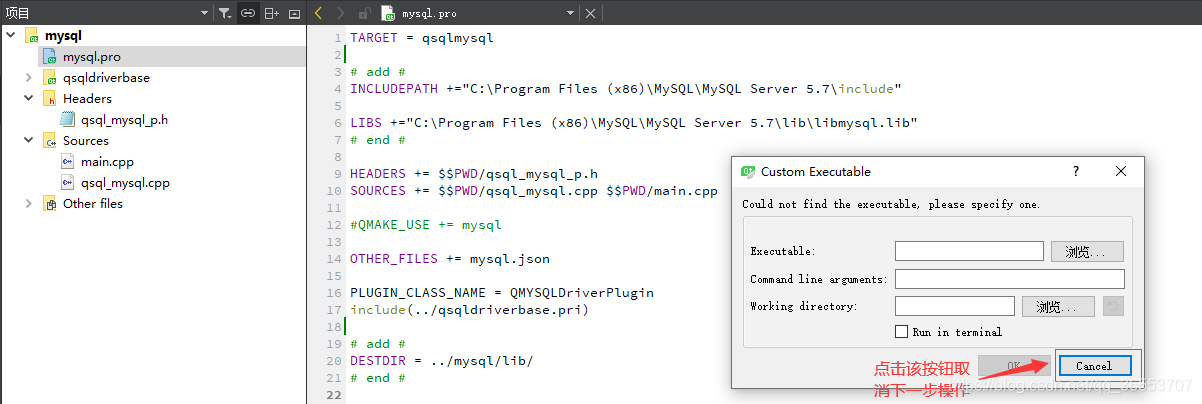
Task: Click the Headers folder icon
Action: click(50, 98)
